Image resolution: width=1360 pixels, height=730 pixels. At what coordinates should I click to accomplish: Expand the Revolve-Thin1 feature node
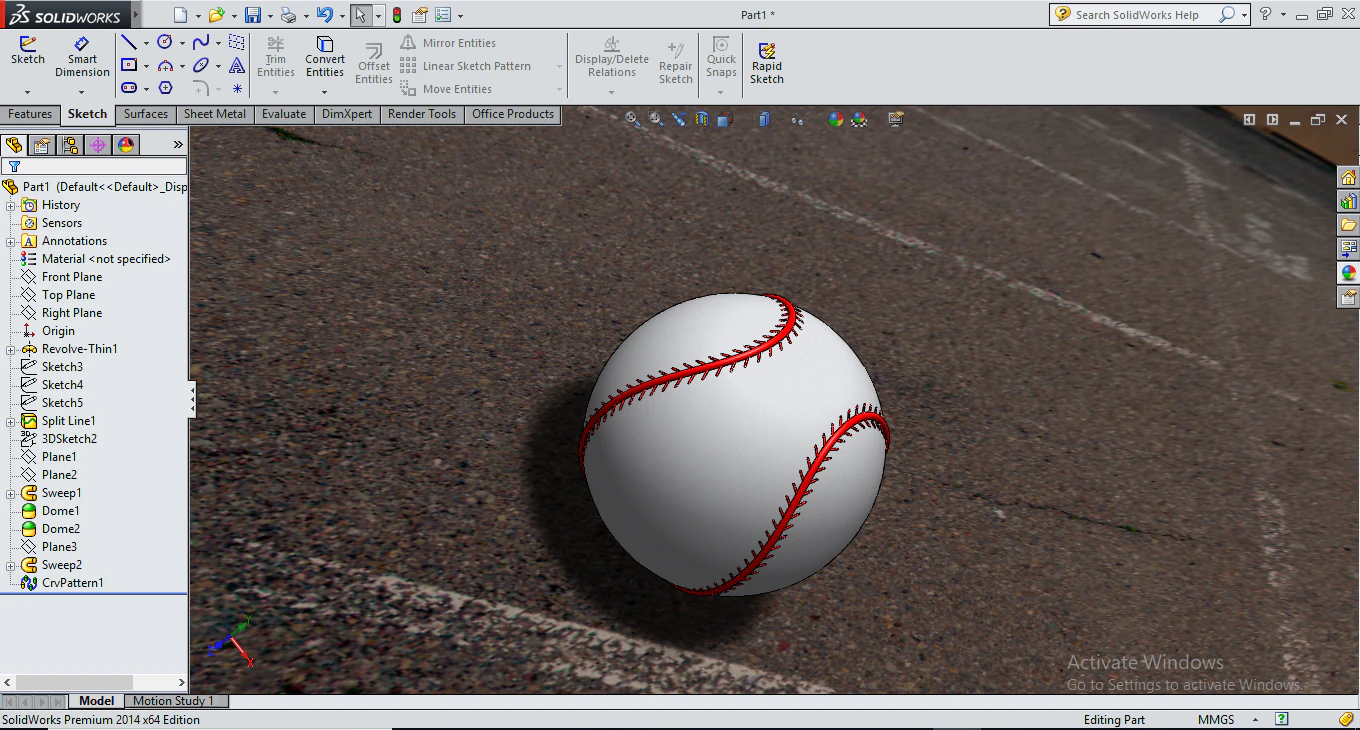(11, 349)
